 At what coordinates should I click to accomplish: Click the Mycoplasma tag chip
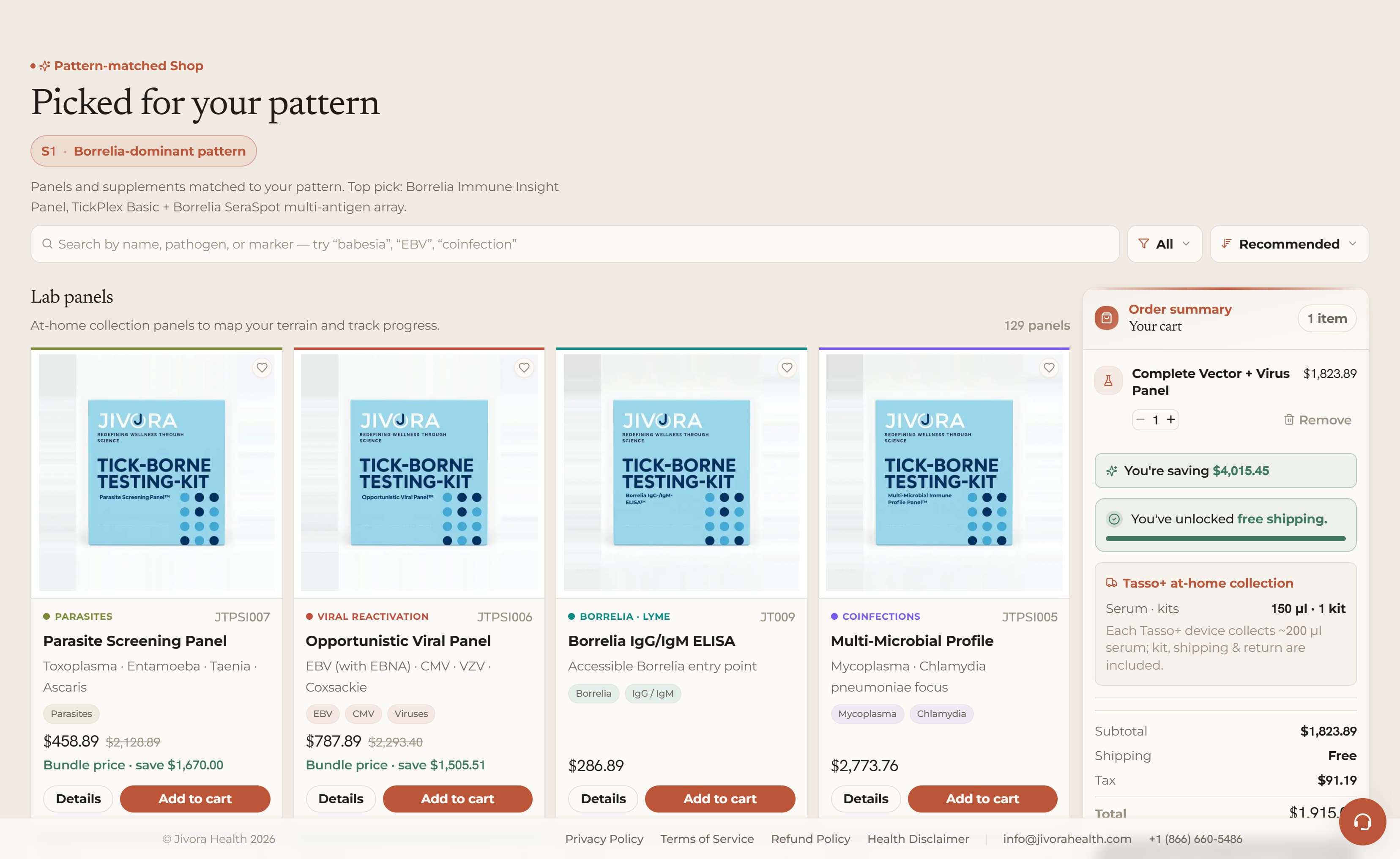click(x=868, y=714)
